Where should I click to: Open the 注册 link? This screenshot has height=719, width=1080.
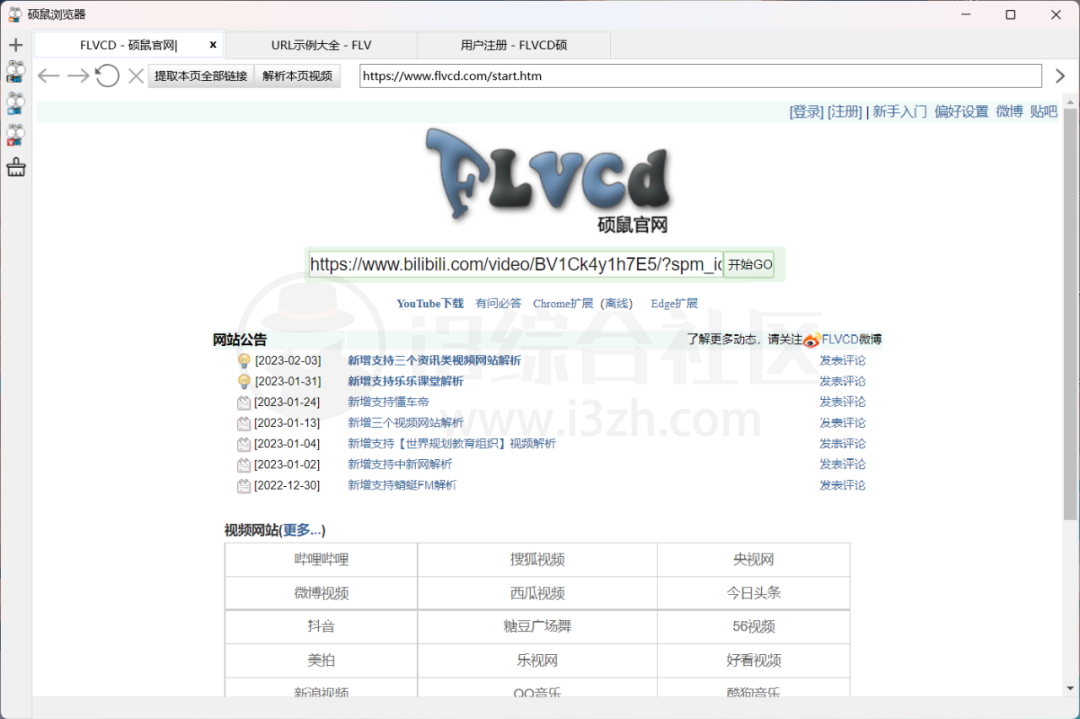coord(844,112)
